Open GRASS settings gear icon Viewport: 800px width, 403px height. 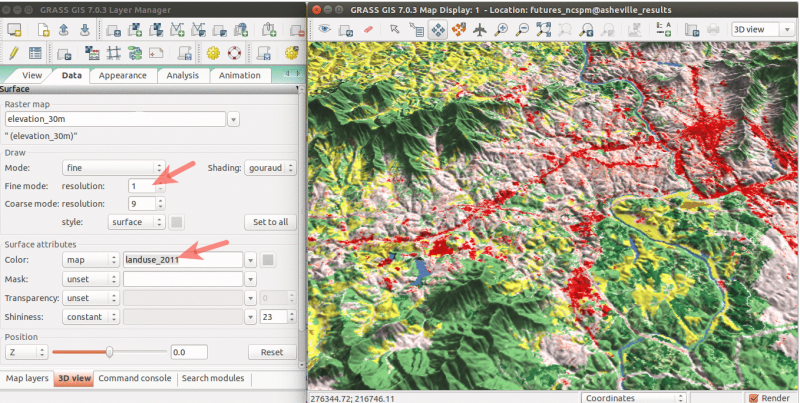coord(213,53)
